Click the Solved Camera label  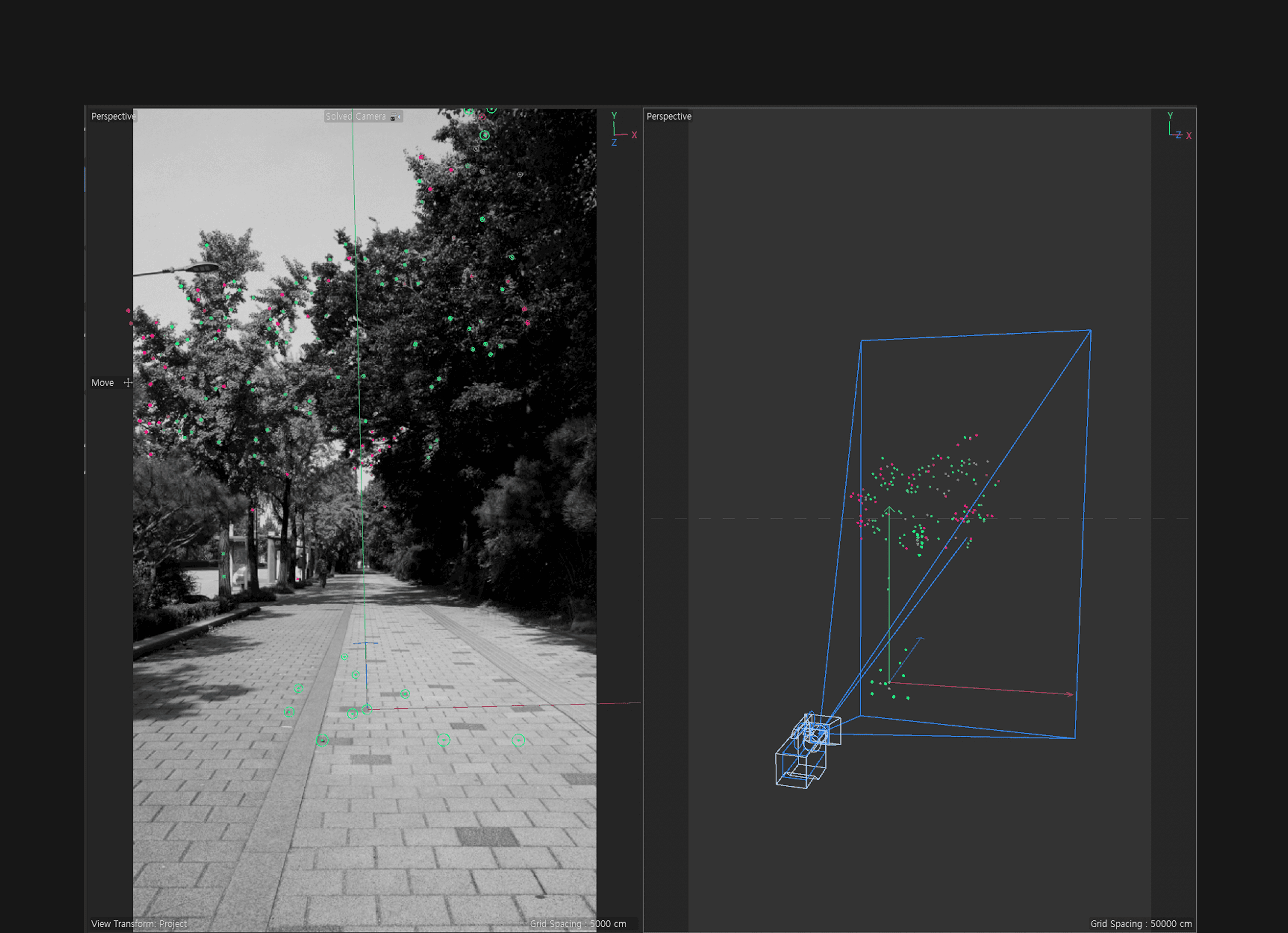pyautogui.click(x=356, y=116)
